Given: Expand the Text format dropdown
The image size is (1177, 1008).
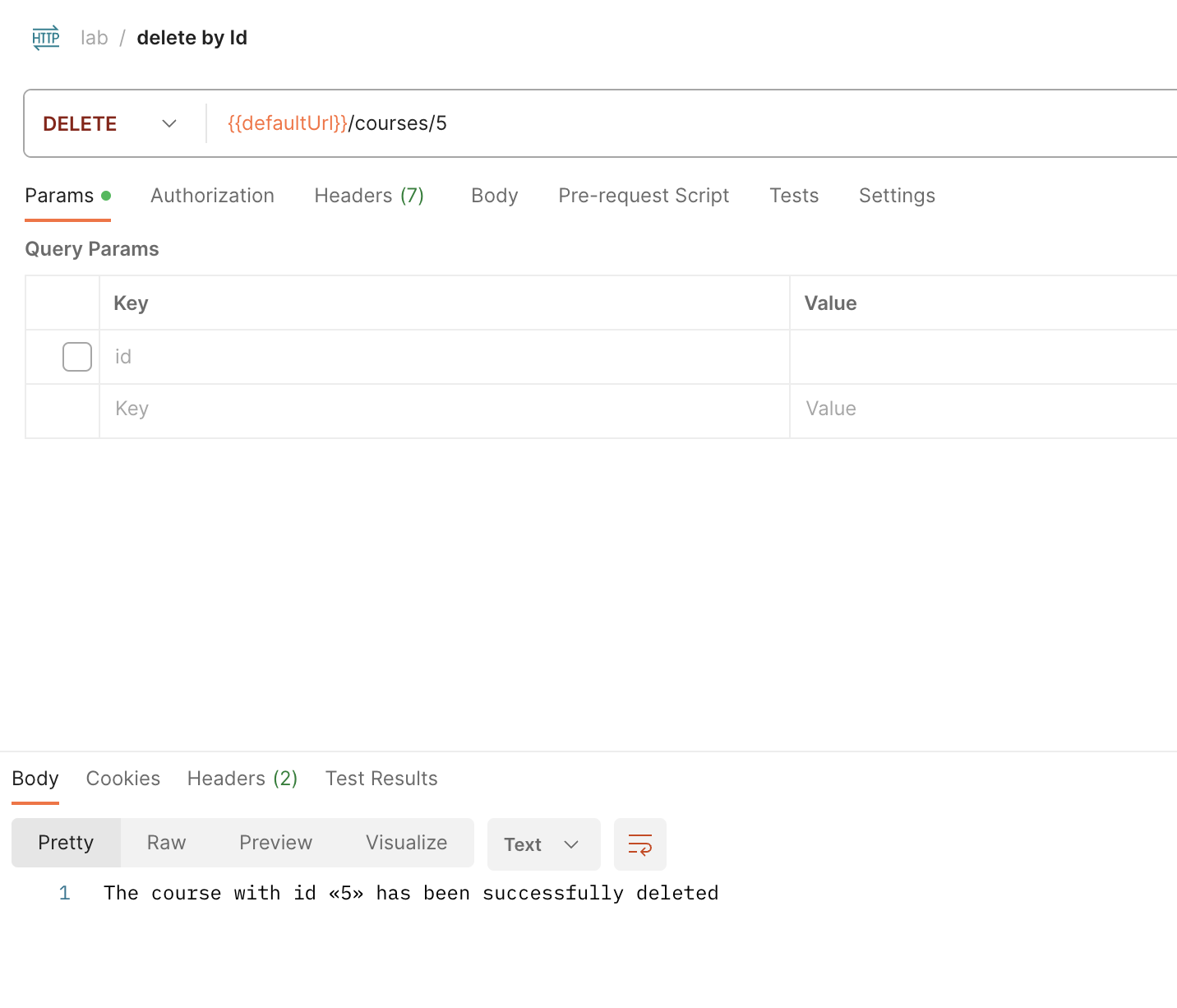Looking at the screenshot, I should click(542, 844).
